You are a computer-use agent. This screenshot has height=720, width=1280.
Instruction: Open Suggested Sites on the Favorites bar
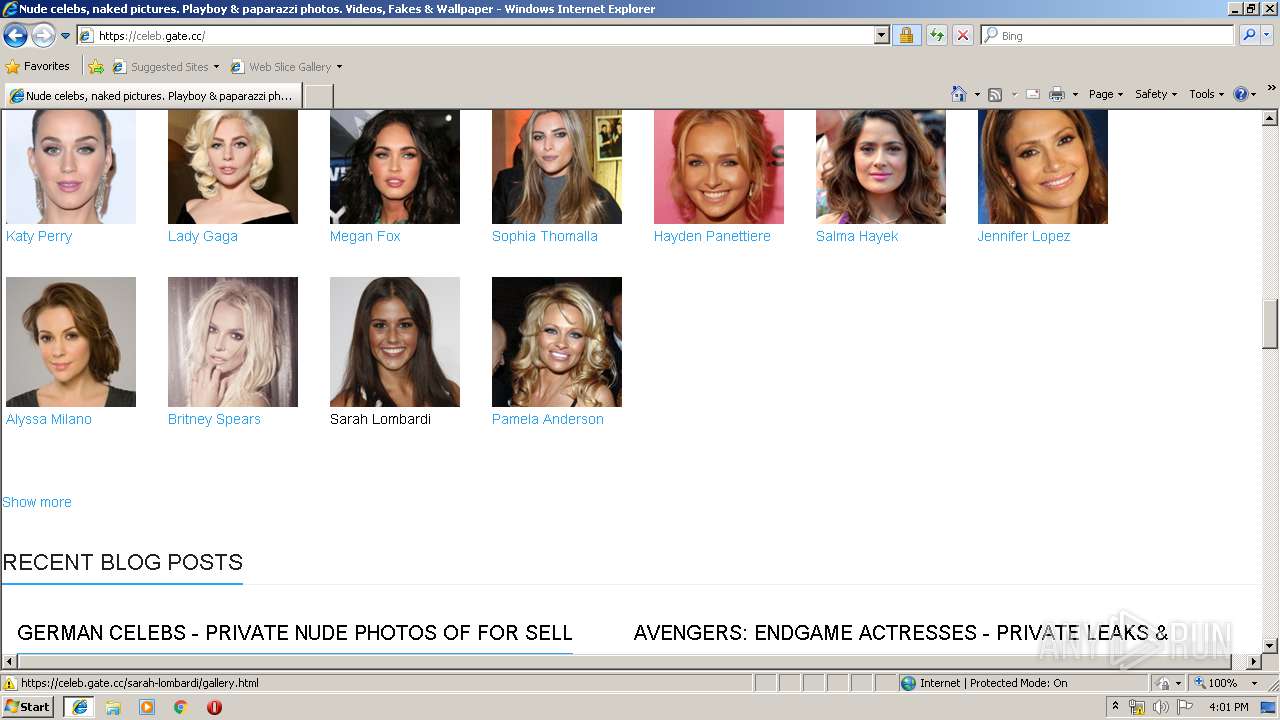pos(165,67)
